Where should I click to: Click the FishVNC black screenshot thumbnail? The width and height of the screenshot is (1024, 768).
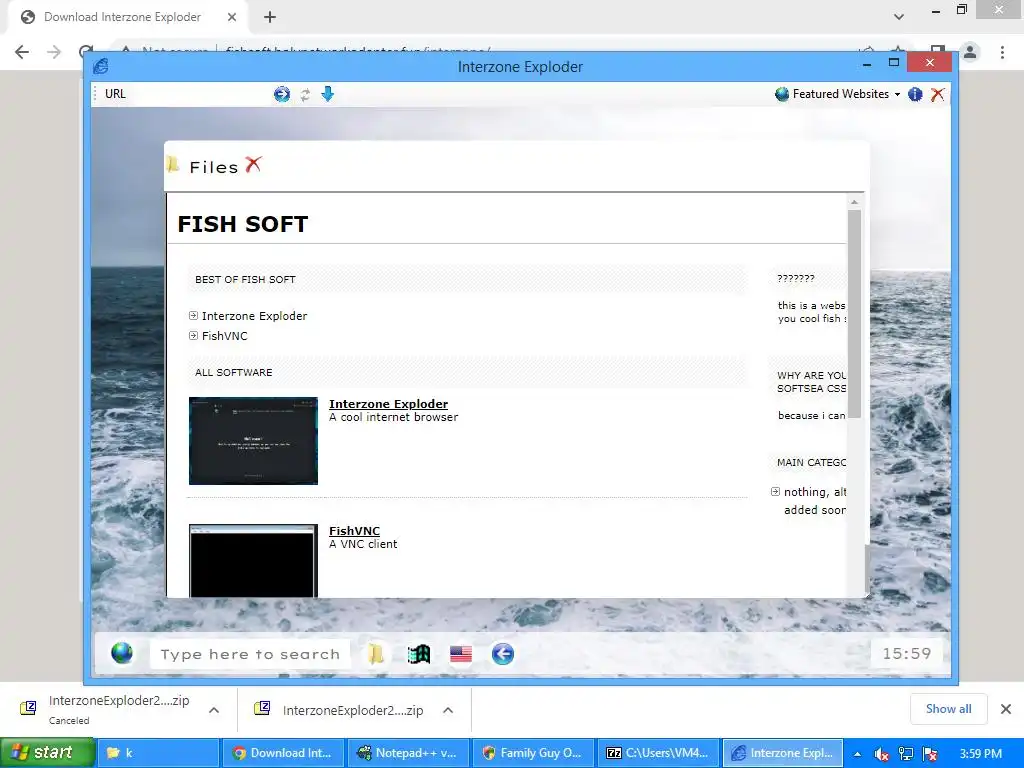tap(253, 561)
